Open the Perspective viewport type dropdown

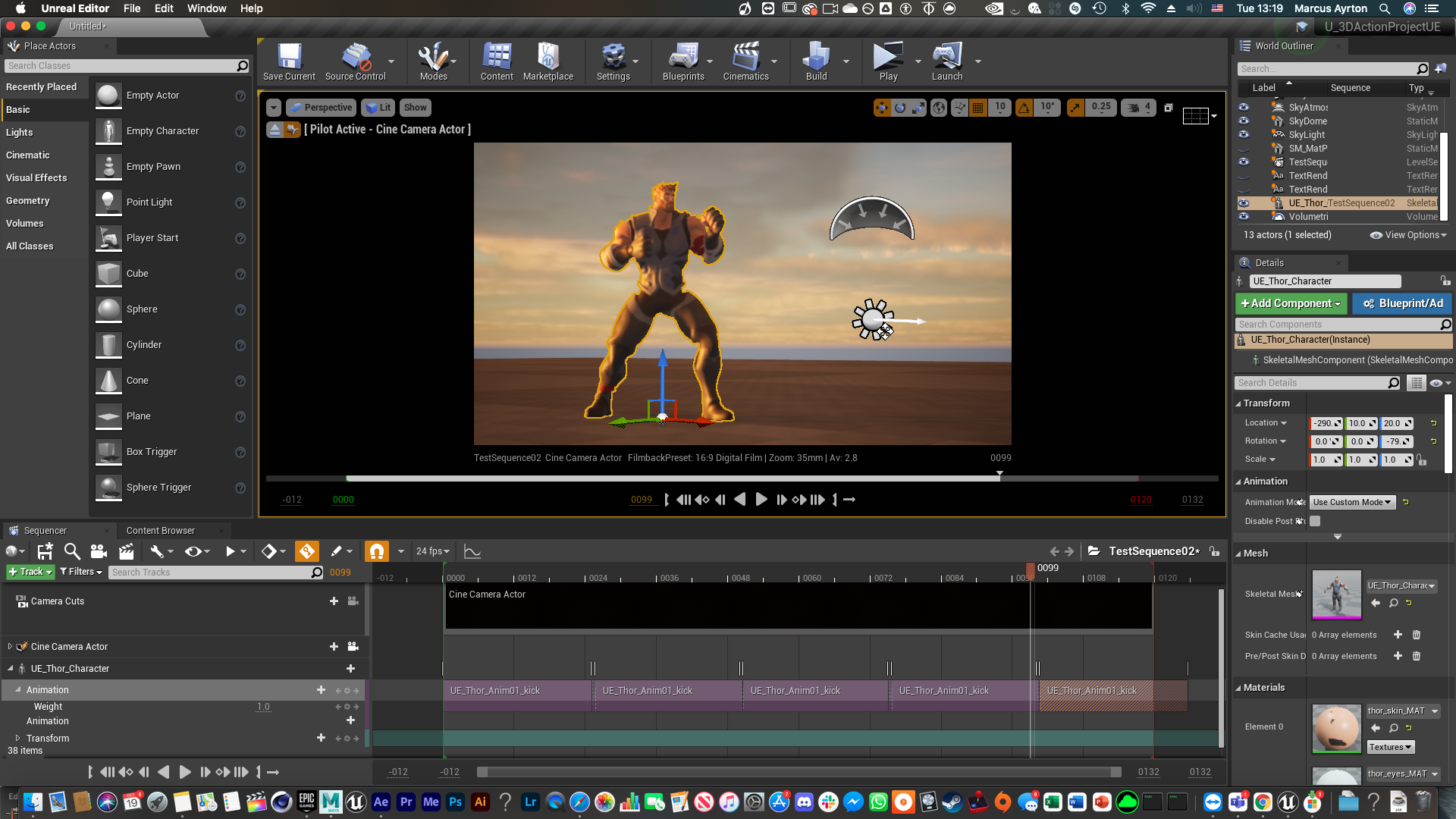tap(322, 108)
